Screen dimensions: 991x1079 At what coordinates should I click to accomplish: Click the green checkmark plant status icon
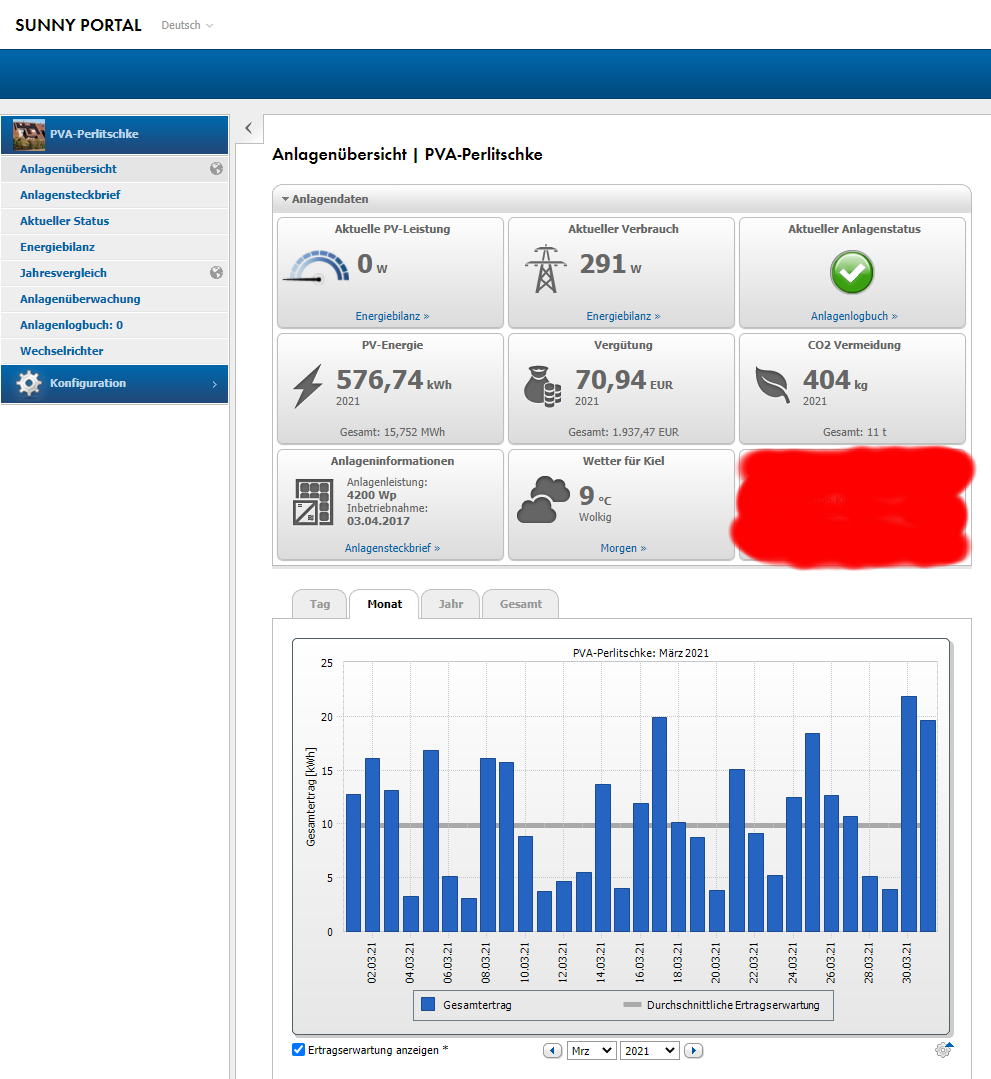(852, 272)
